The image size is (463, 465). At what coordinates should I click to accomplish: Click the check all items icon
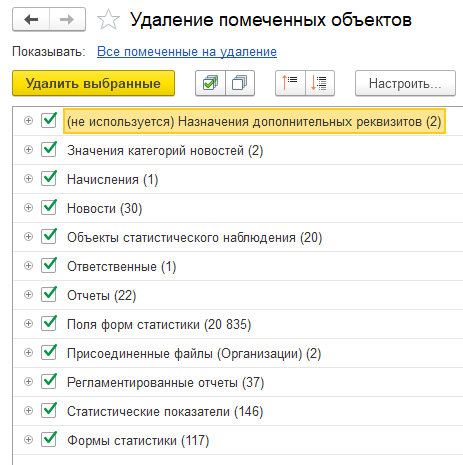click(x=210, y=83)
